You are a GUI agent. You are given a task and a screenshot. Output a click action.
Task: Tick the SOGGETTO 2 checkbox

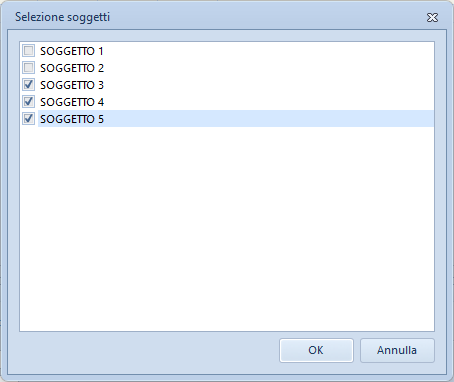[x=28, y=68]
